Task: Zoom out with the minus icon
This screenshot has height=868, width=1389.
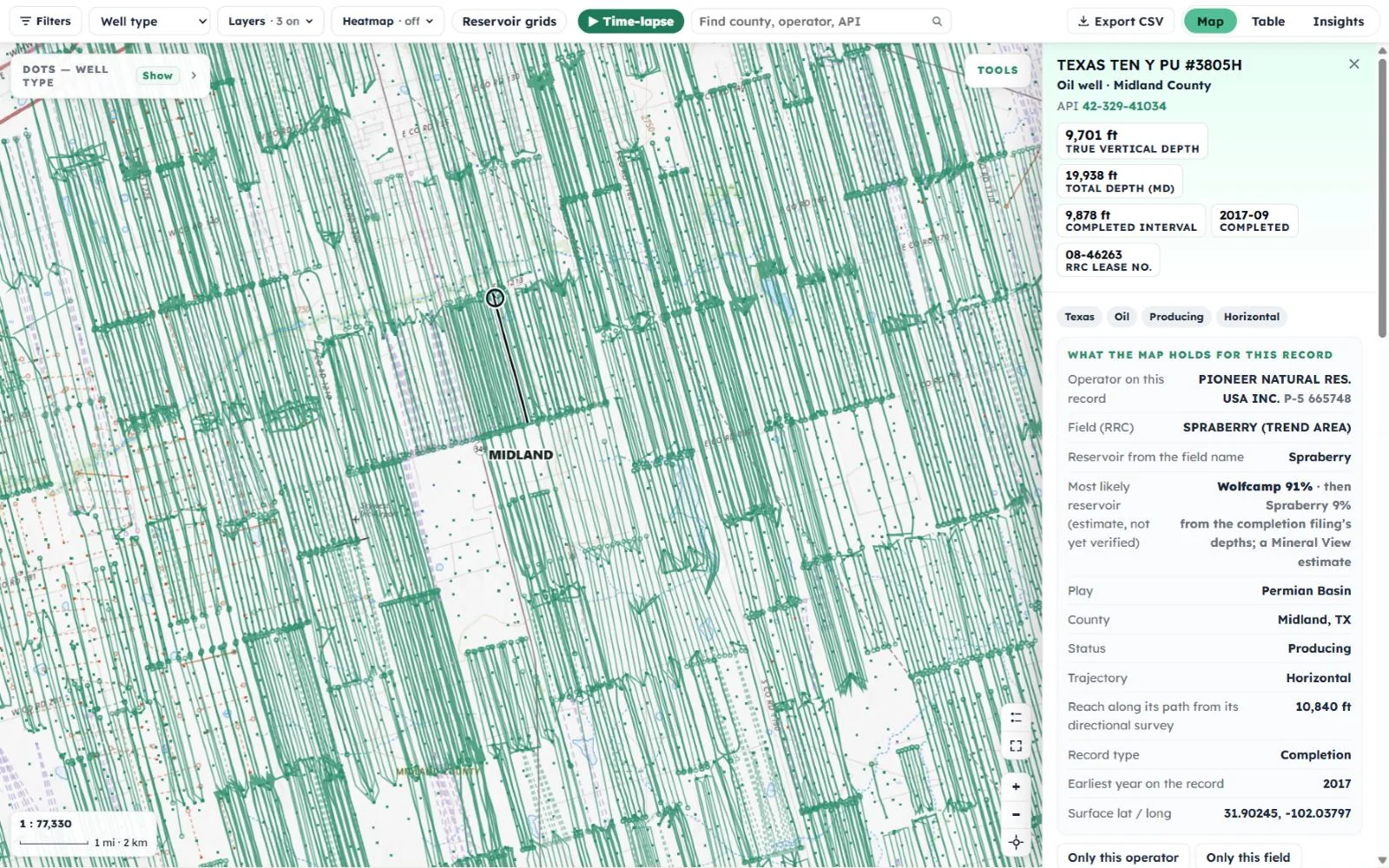Action: [x=1016, y=814]
